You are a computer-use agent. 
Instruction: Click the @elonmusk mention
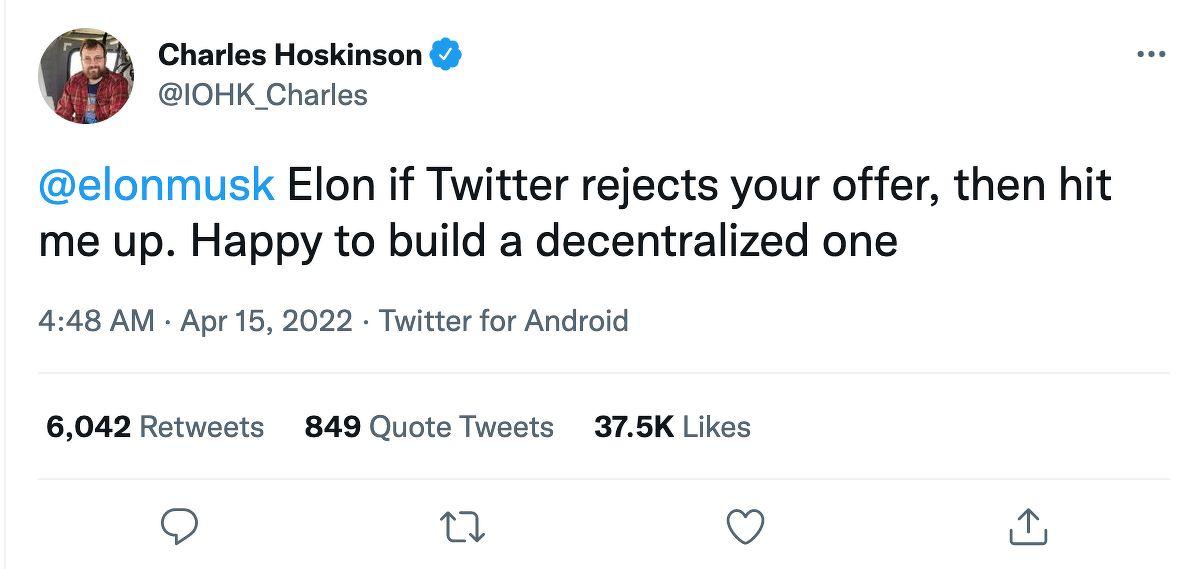click(157, 186)
